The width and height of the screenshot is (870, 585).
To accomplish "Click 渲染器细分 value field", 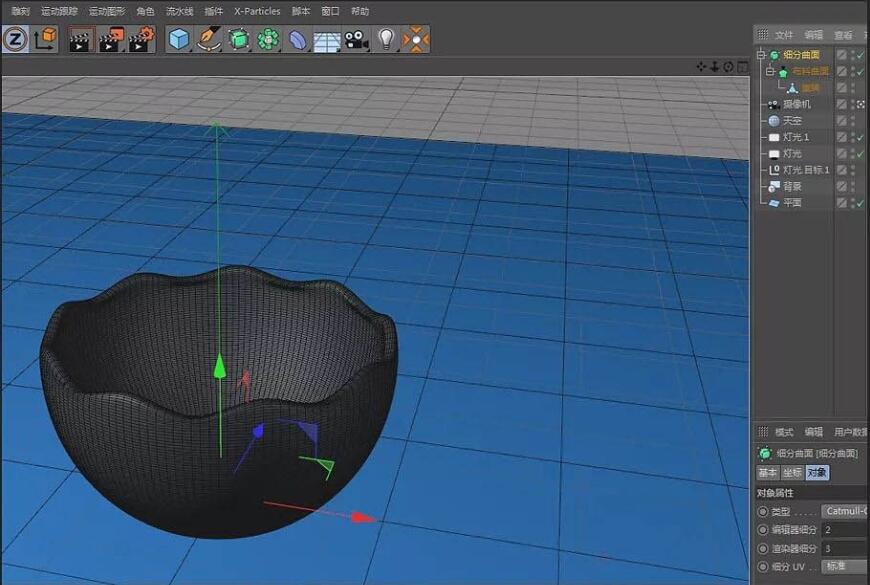I will [844, 548].
